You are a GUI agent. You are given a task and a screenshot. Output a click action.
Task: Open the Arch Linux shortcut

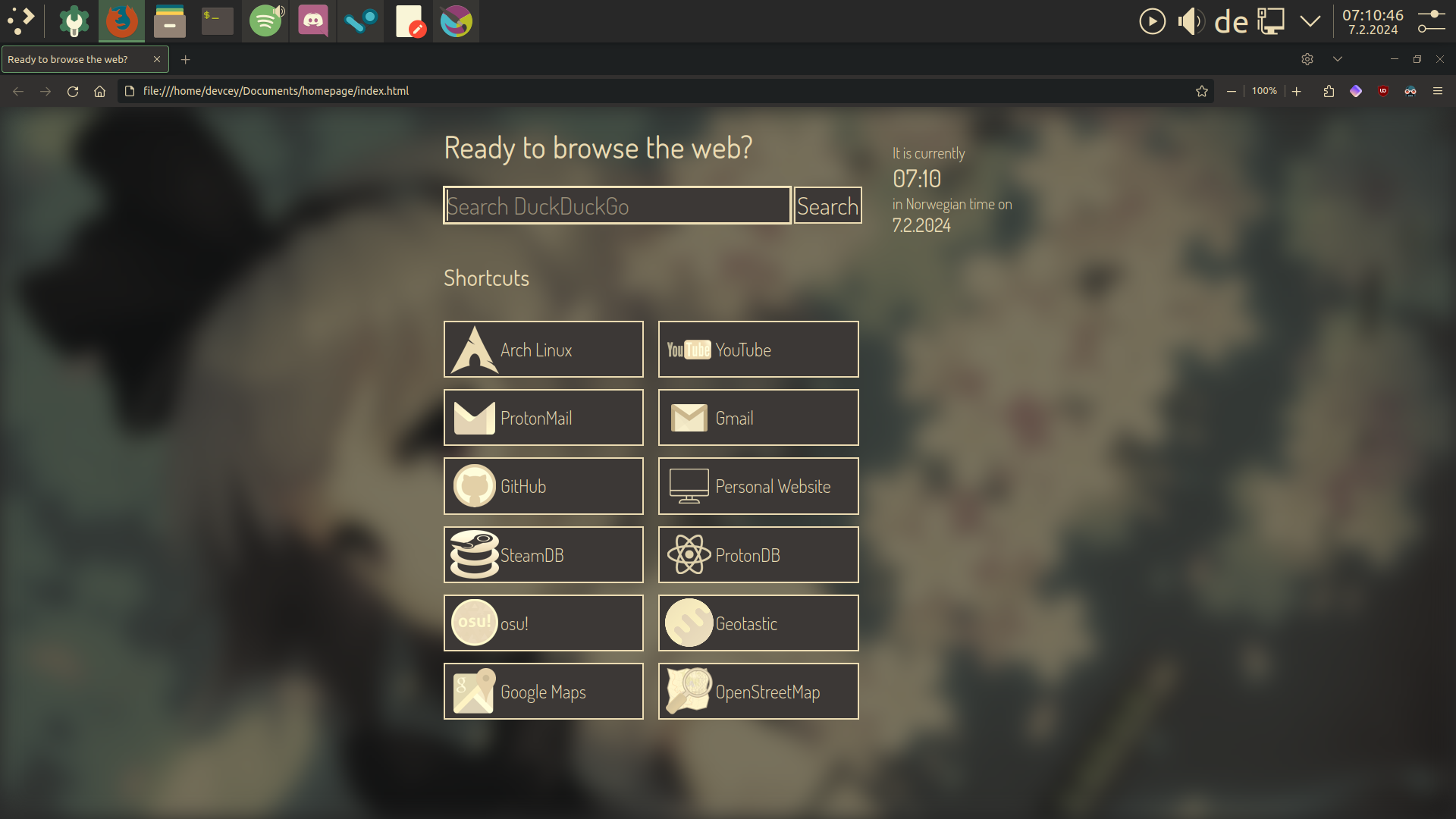click(544, 350)
